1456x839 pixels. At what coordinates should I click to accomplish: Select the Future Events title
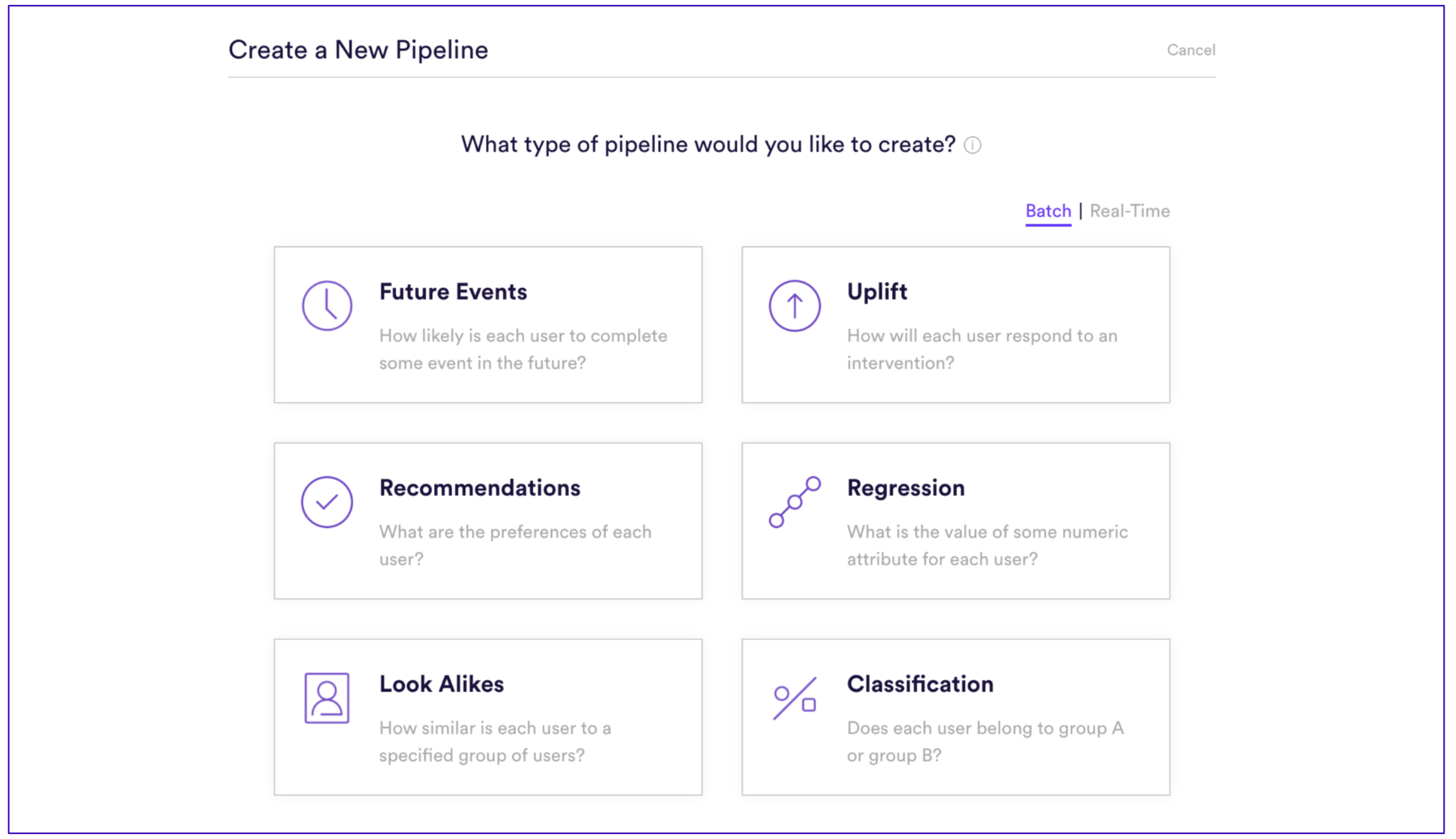(453, 292)
